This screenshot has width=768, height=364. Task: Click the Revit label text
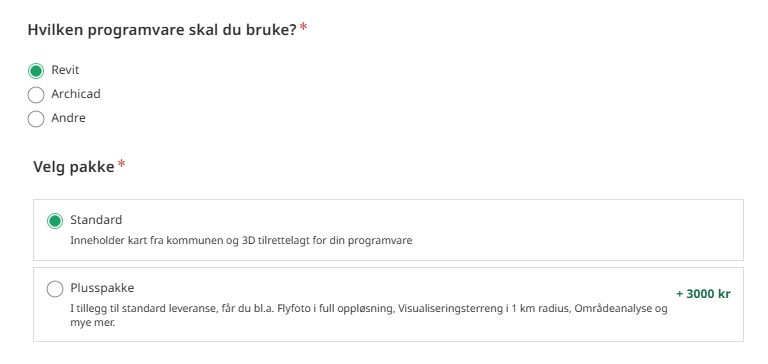[65, 70]
